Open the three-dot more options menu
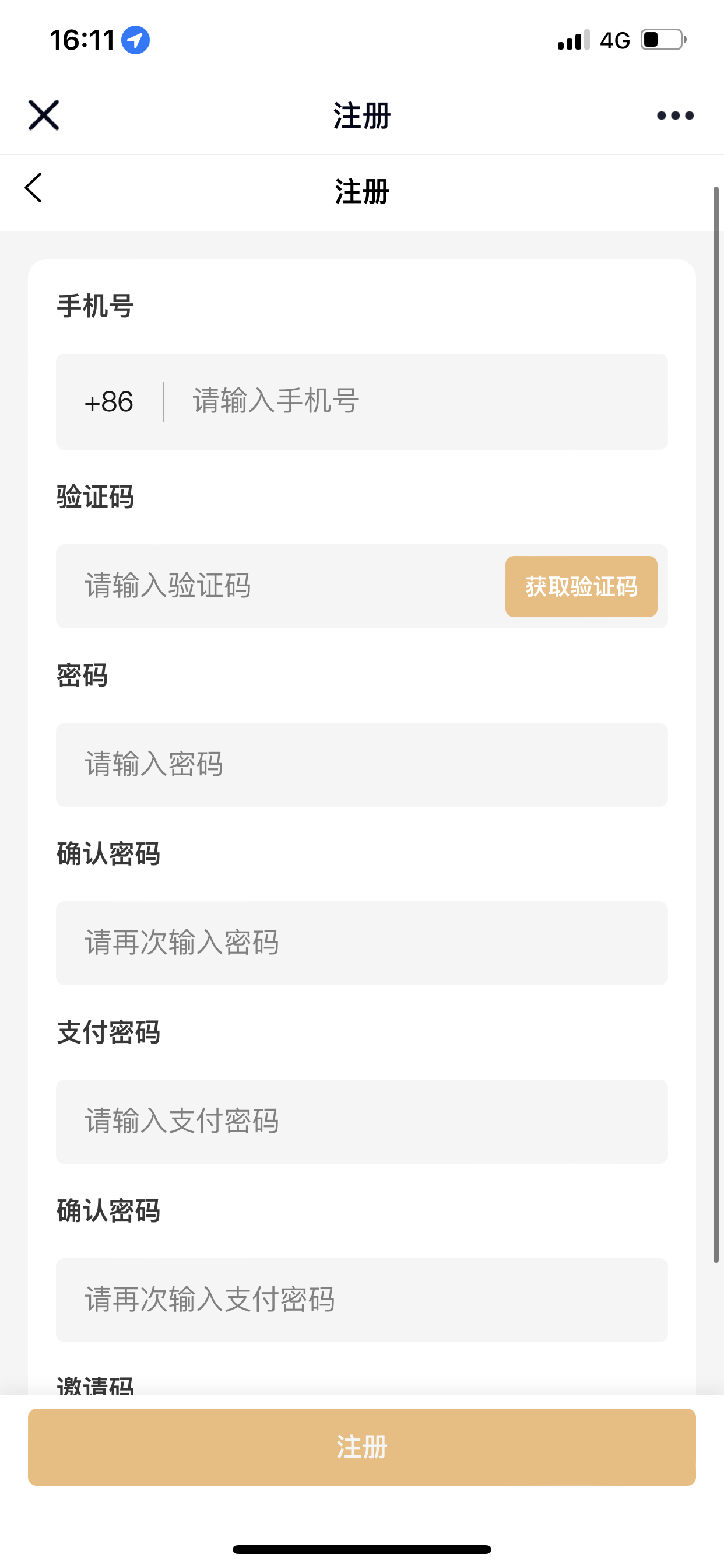The width and height of the screenshot is (724, 1568). (x=676, y=115)
